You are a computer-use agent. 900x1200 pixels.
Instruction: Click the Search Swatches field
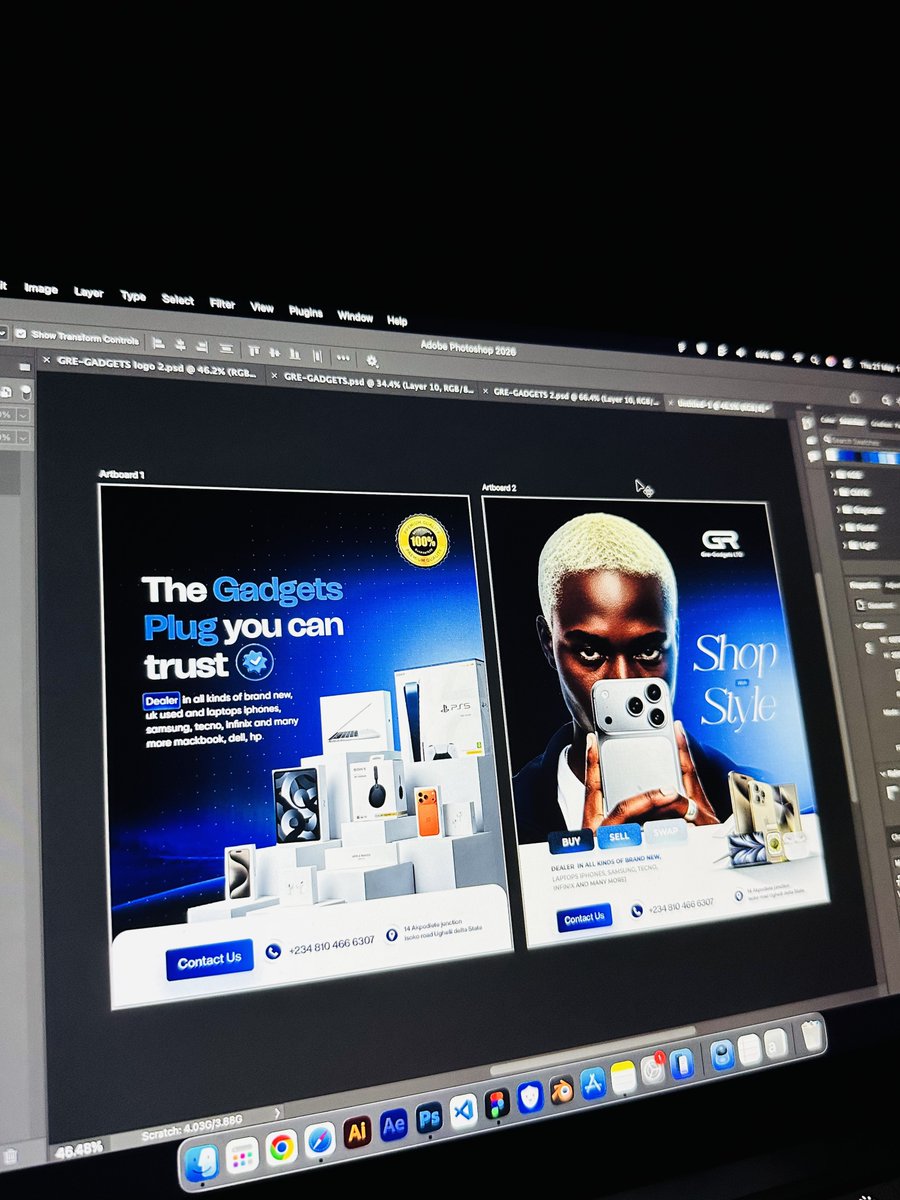click(864, 440)
